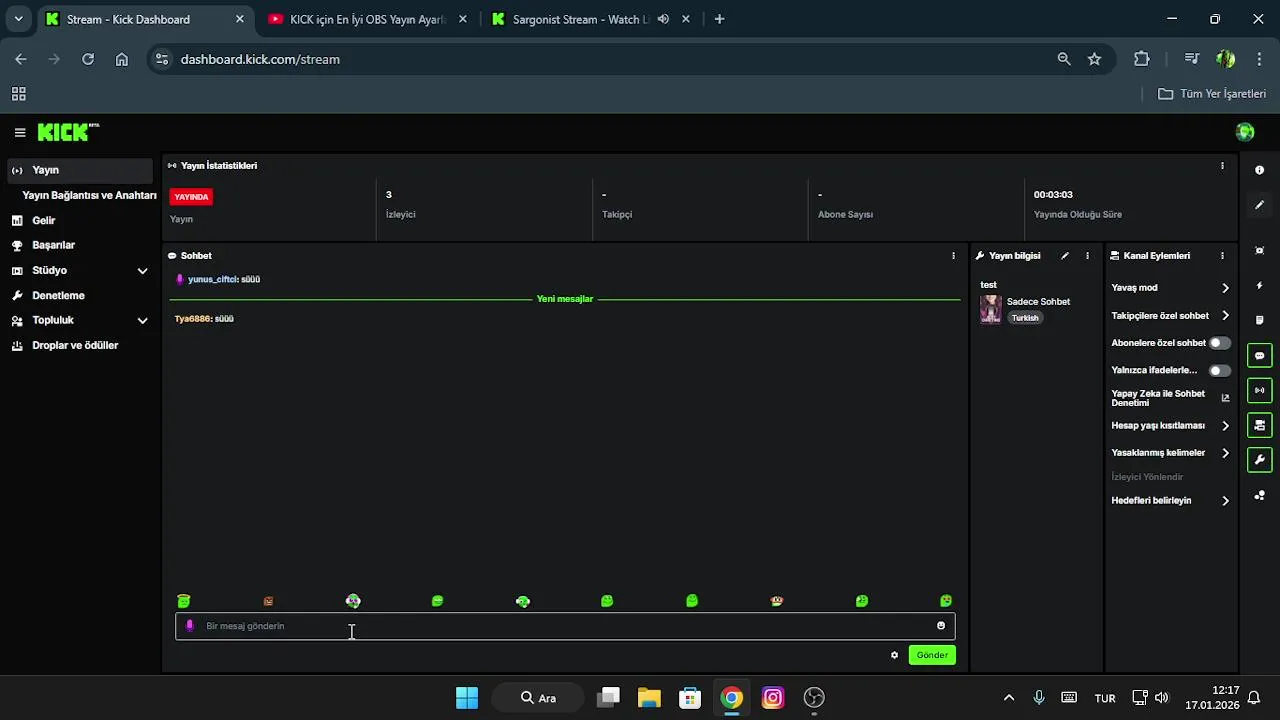This screenshot has width=1280, height=720.
Task: Open Takipçilere özel sohbet options
Action: (x=1171, y=316)
